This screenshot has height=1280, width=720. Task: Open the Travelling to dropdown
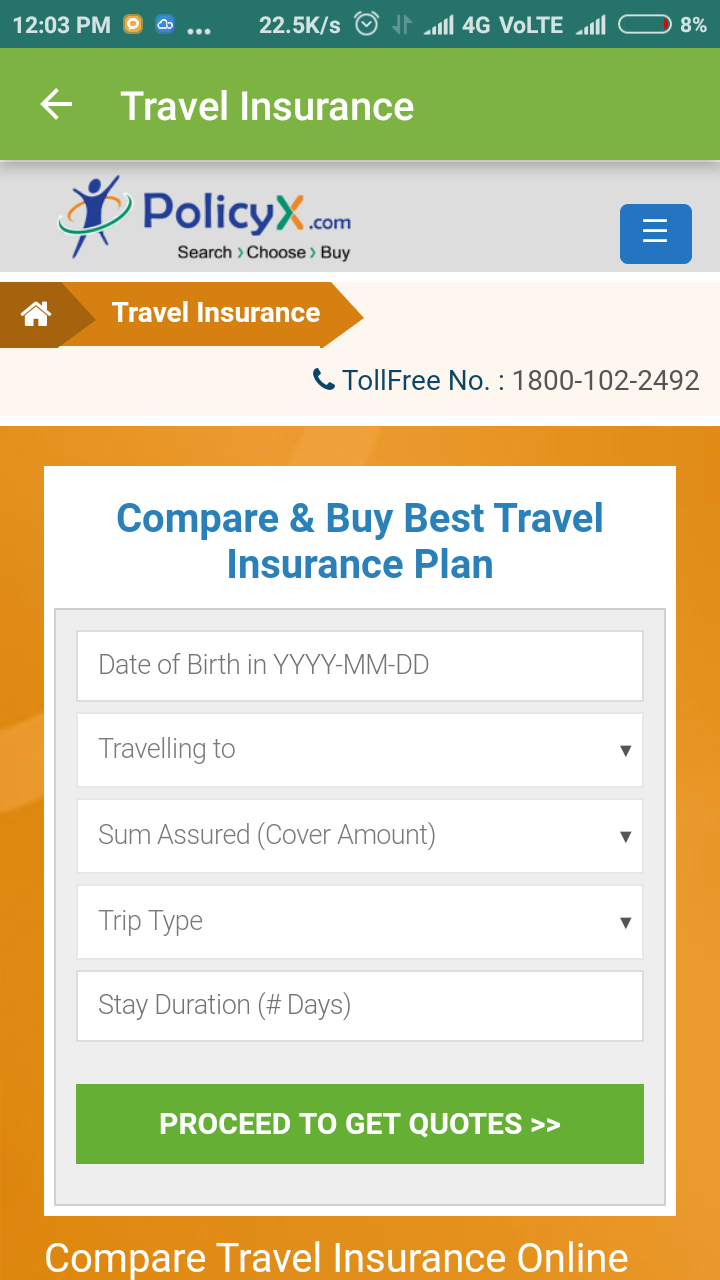pyautogui.click(x=360, y=749)
